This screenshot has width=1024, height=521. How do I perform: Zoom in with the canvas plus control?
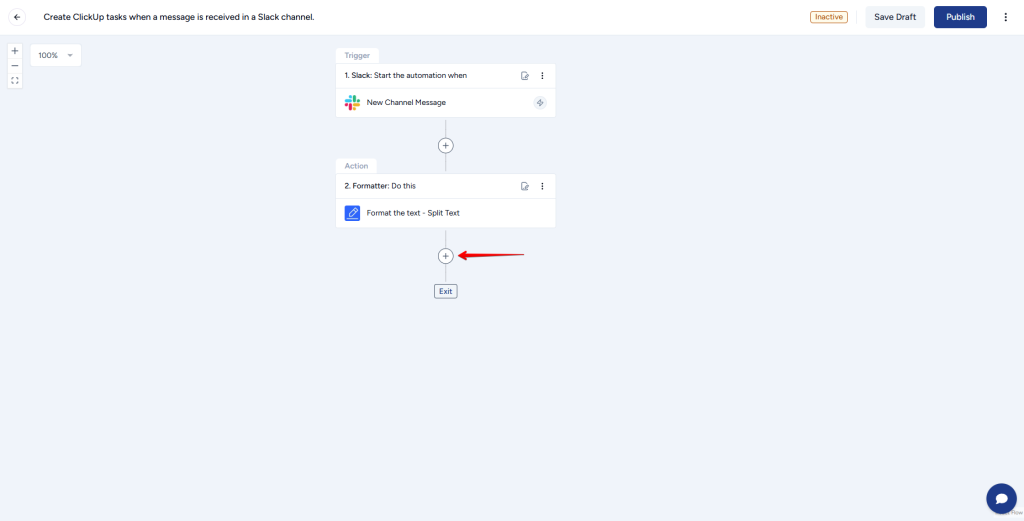point(15,50)
